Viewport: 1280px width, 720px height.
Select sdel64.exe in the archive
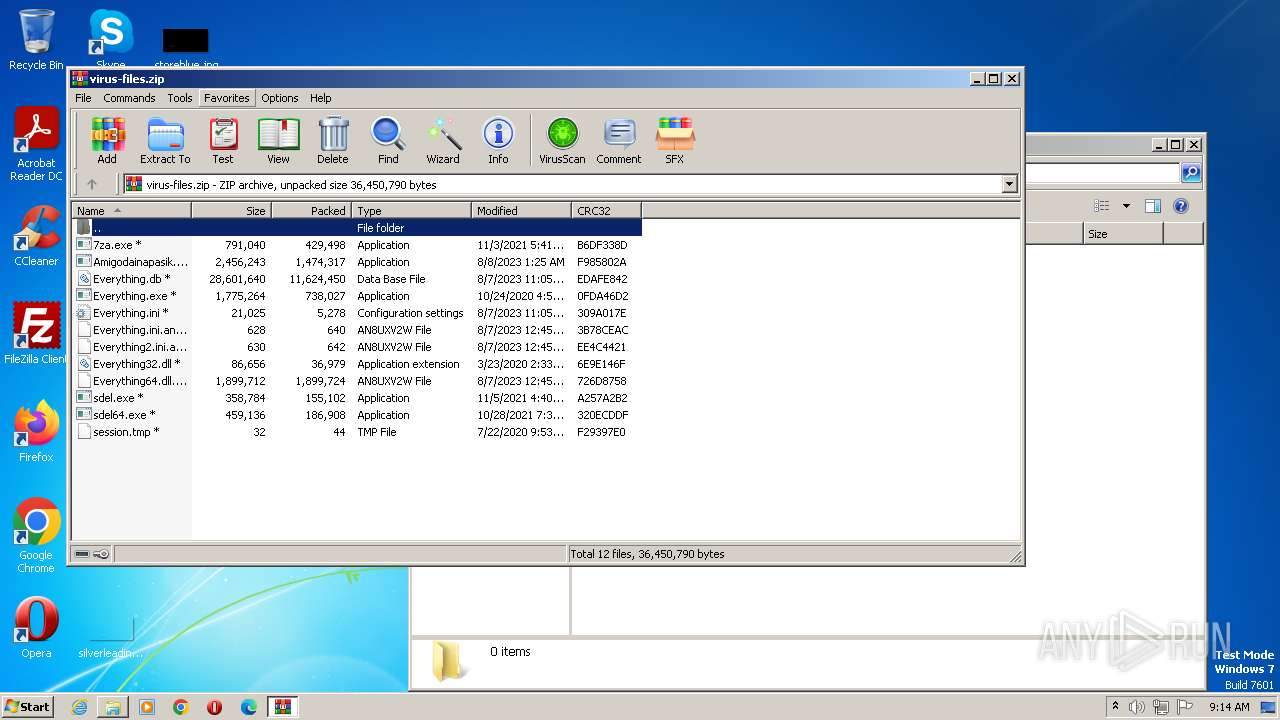click(x=357, y=415)
